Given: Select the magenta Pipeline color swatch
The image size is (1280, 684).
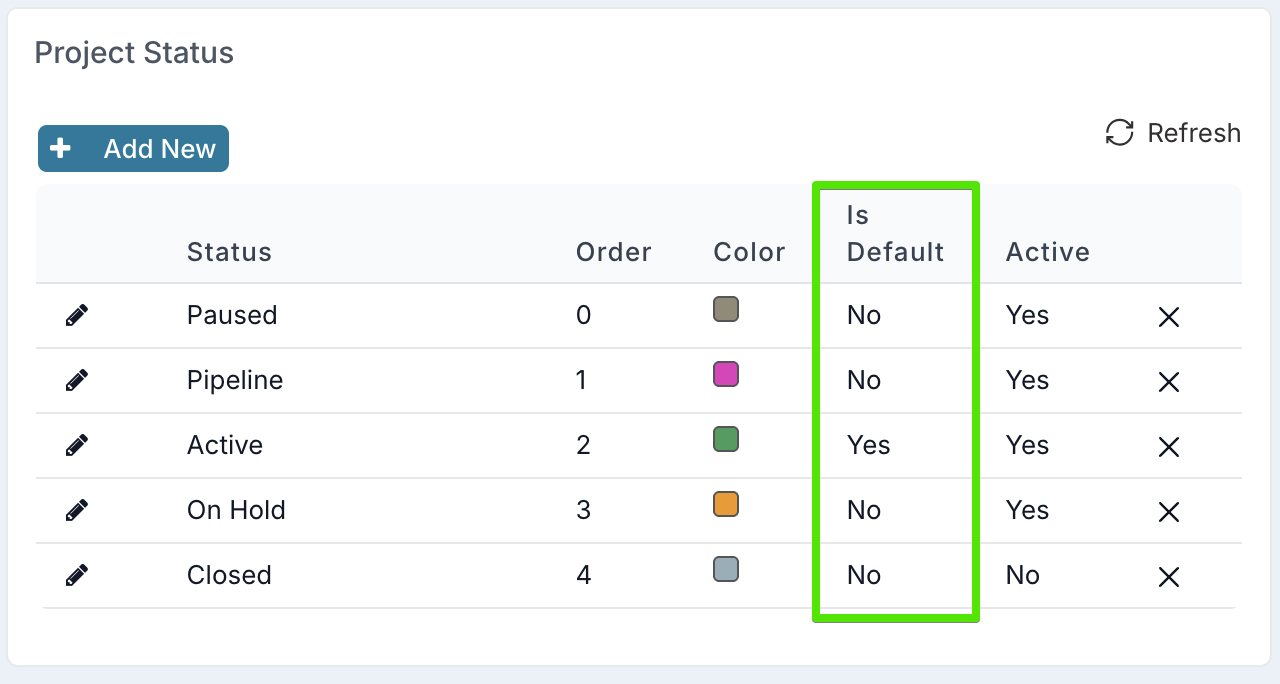Looking at the screenshot, I should pos(726,375).
